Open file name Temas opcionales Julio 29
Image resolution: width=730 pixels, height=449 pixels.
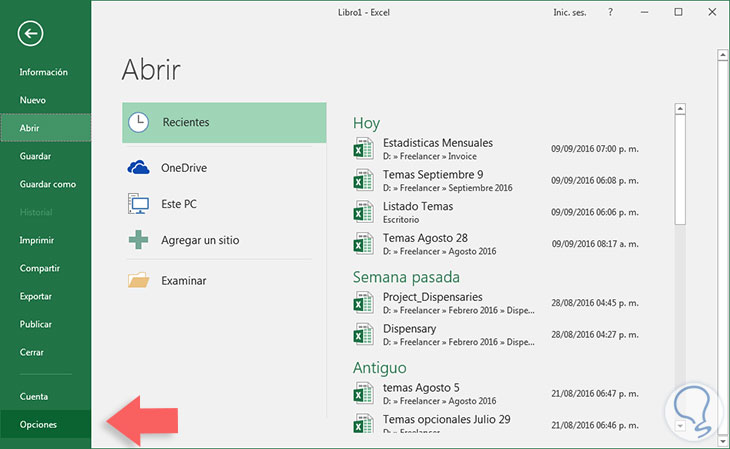[x=446, y=419]
